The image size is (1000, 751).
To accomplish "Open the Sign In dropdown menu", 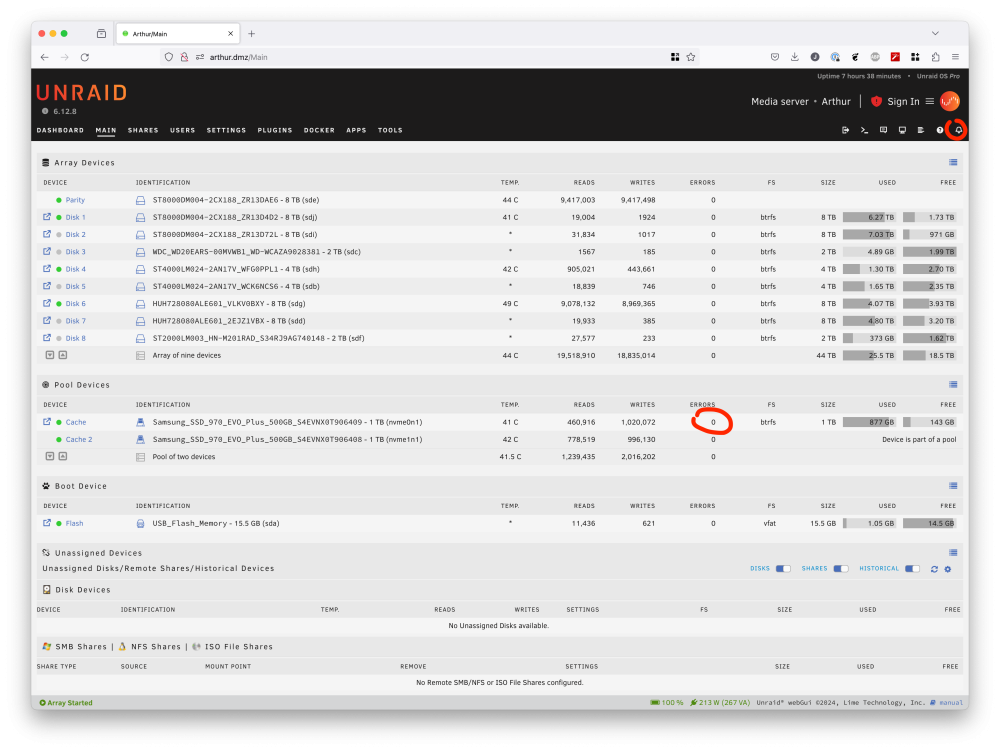I will tap(930, 101).
